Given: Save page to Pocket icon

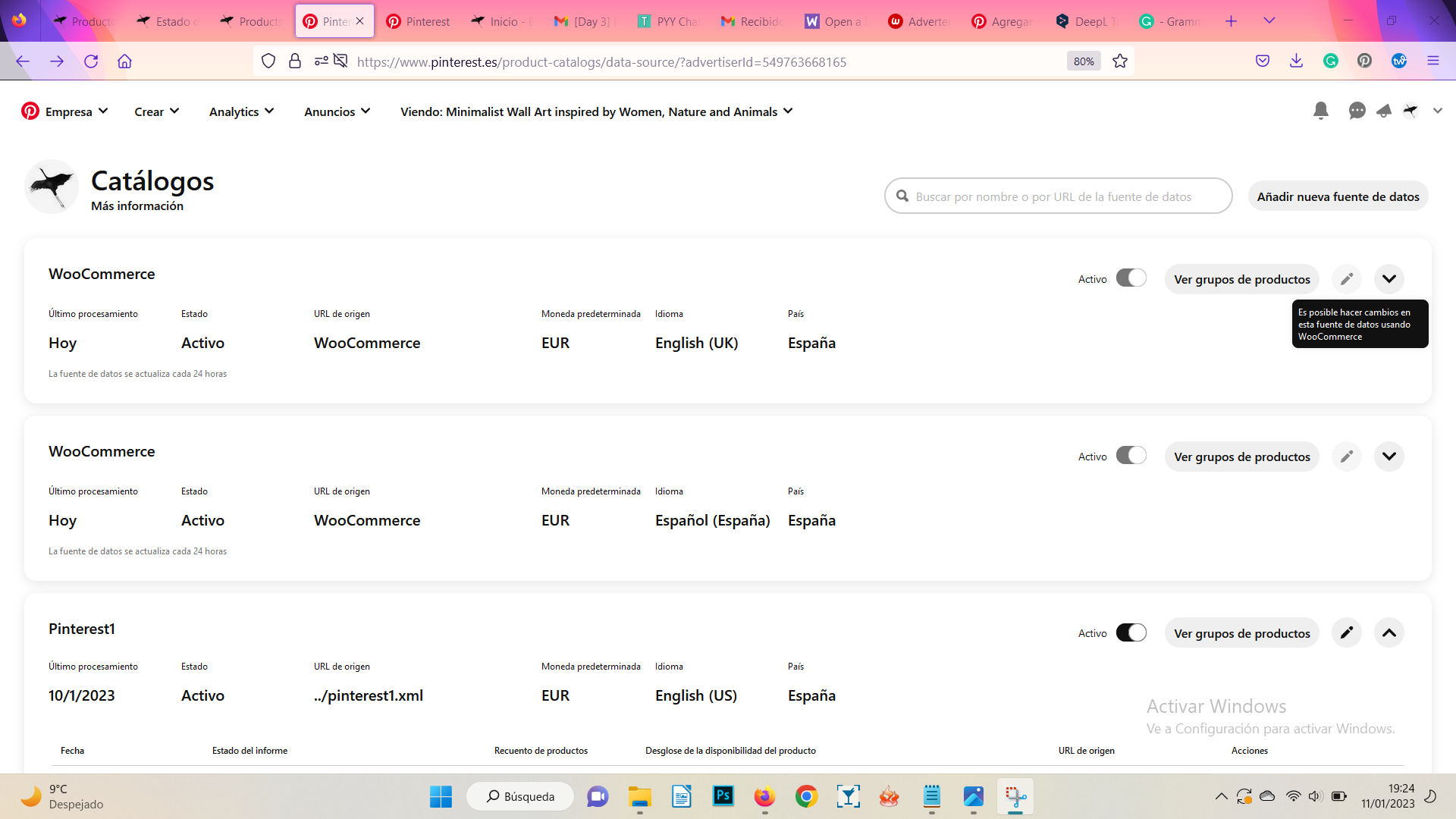Looking at the screenshot, I should pos(1262,61).
